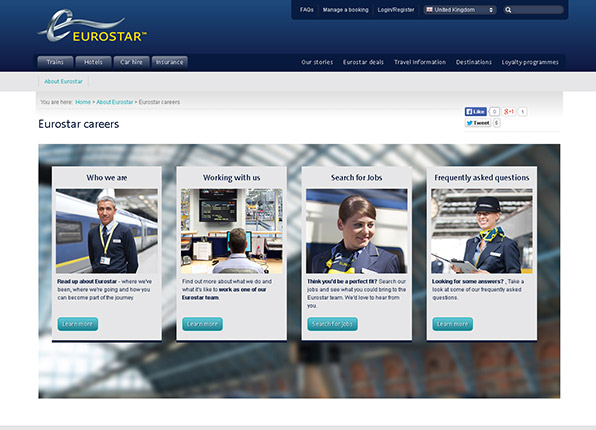The image size is (596, 430).
Task: Click inside the header search field
Action: click(x=537, y=10)
